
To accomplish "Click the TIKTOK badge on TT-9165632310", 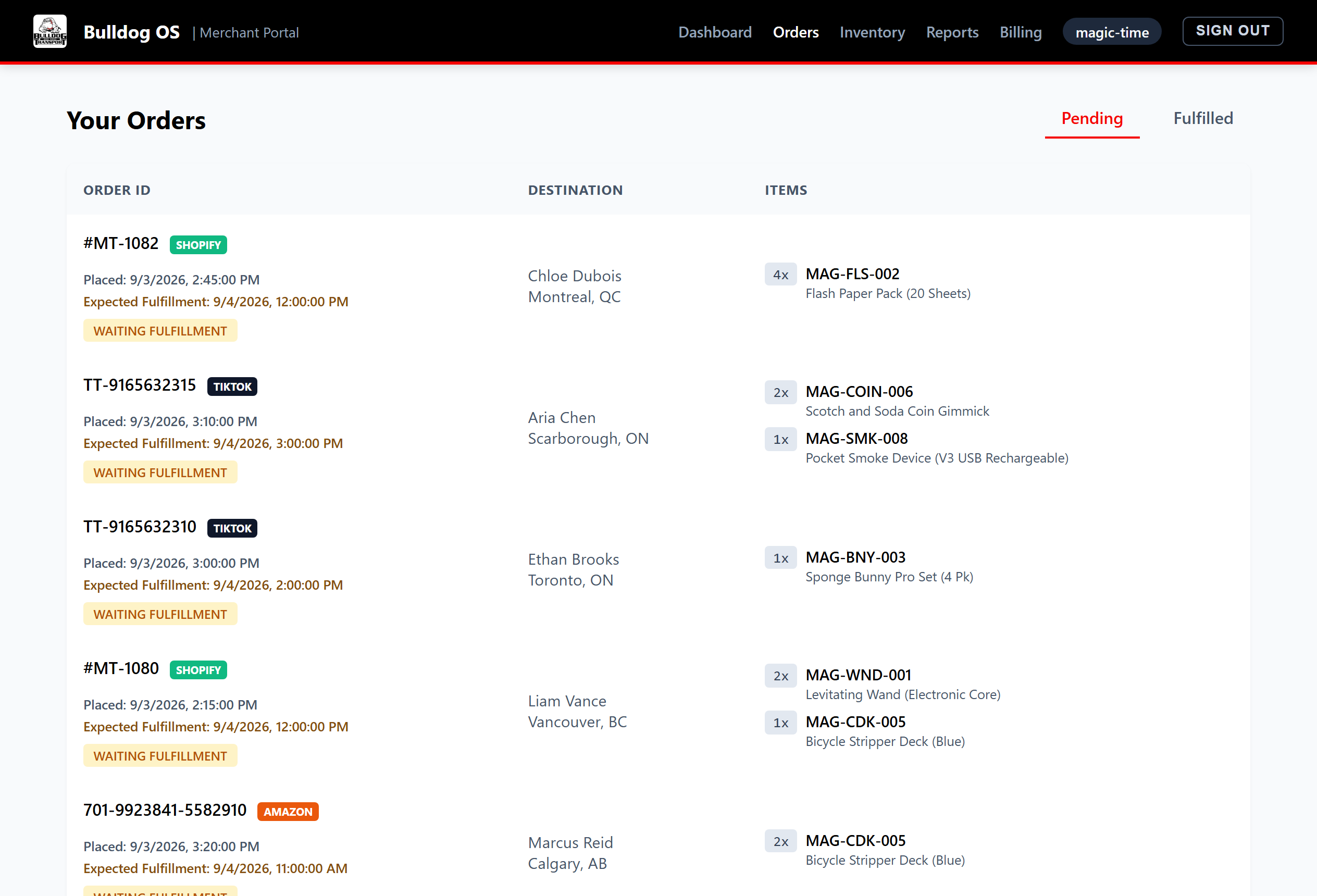I will point(232,528).
